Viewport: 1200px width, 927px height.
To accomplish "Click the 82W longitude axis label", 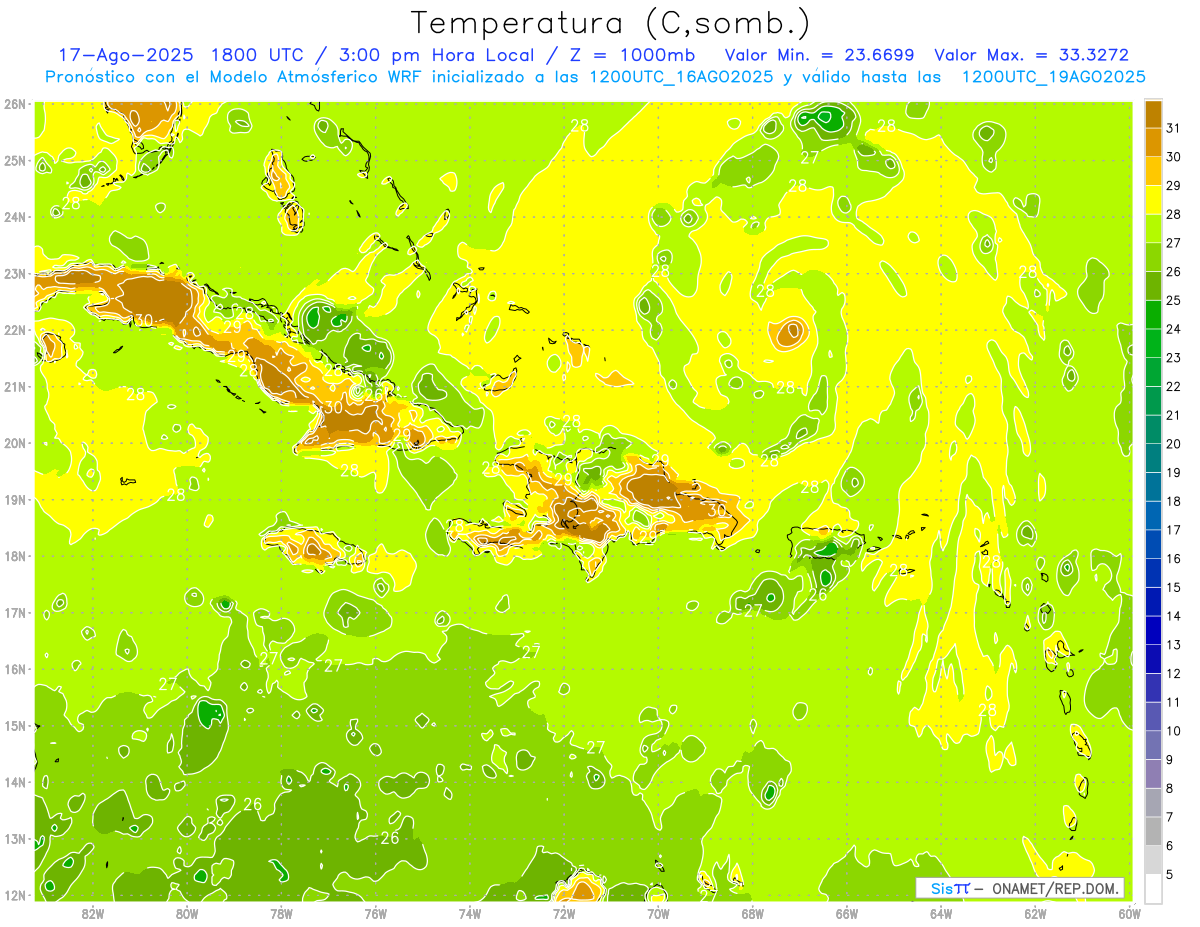I will pos(93,914).
